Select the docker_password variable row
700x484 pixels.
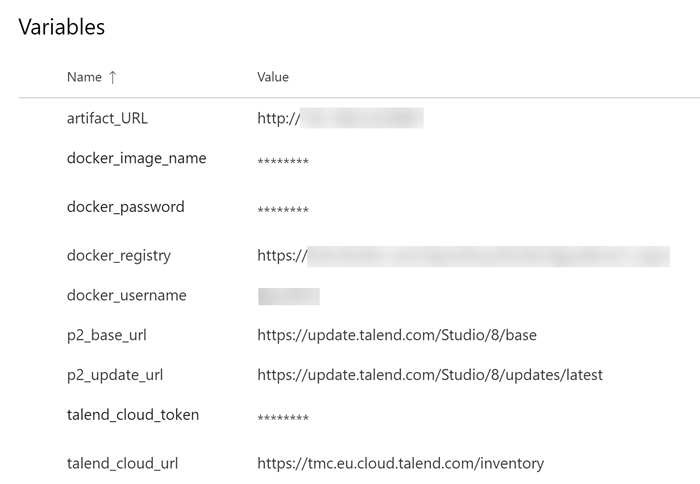tap(125, 207)
